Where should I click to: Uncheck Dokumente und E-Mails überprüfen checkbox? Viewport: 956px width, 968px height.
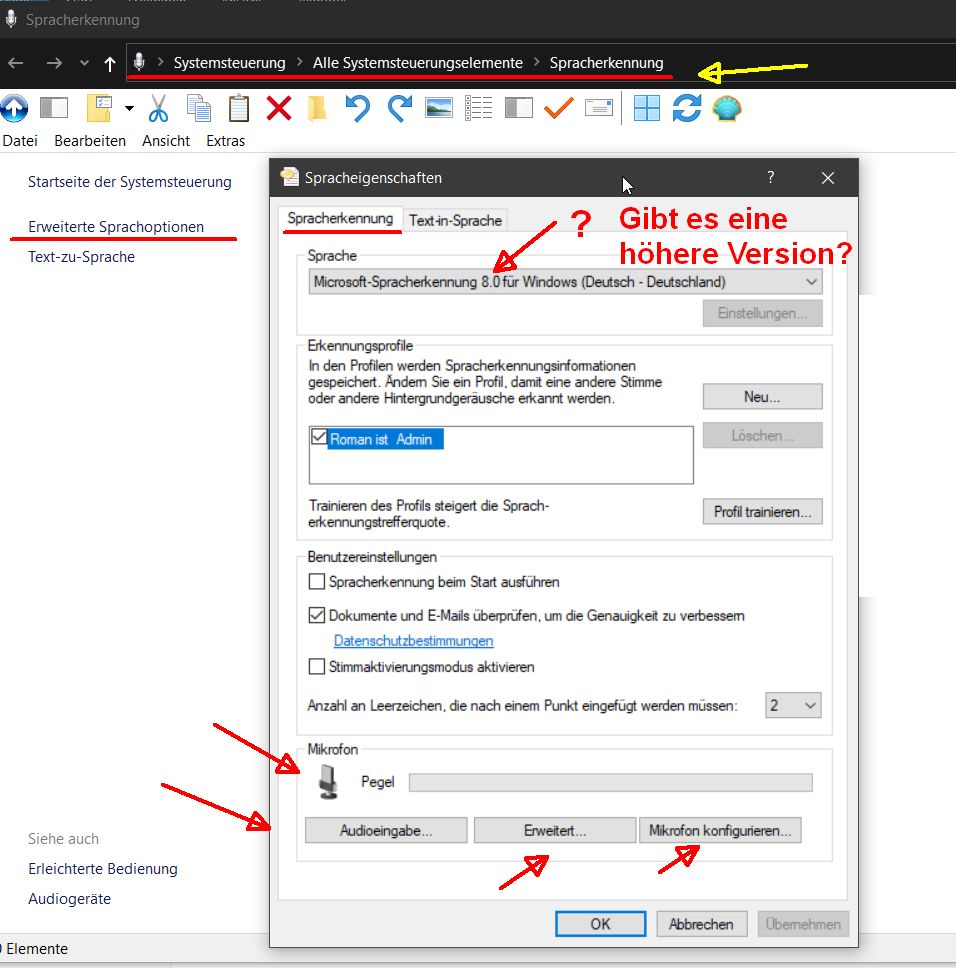(x=317, y=615)
